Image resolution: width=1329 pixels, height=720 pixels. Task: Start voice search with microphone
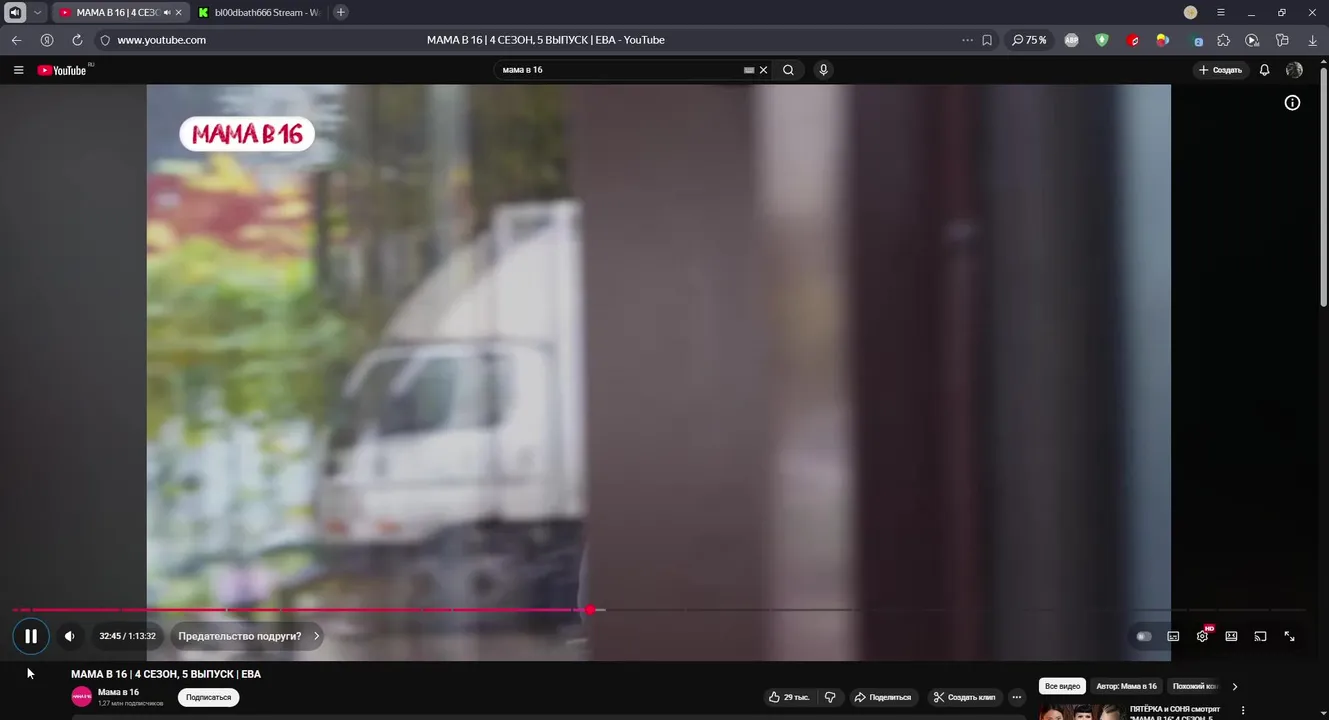pyautogui.click(x=823, y=70)
